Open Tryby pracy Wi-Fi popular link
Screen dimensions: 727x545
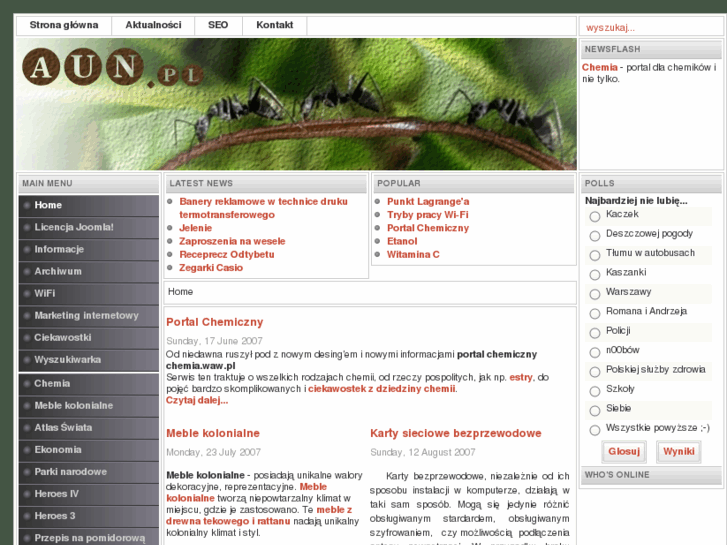point(427,215)
